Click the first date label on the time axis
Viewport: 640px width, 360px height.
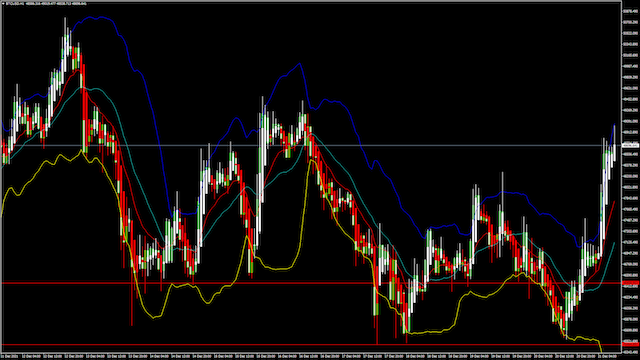tap(9, 356)
